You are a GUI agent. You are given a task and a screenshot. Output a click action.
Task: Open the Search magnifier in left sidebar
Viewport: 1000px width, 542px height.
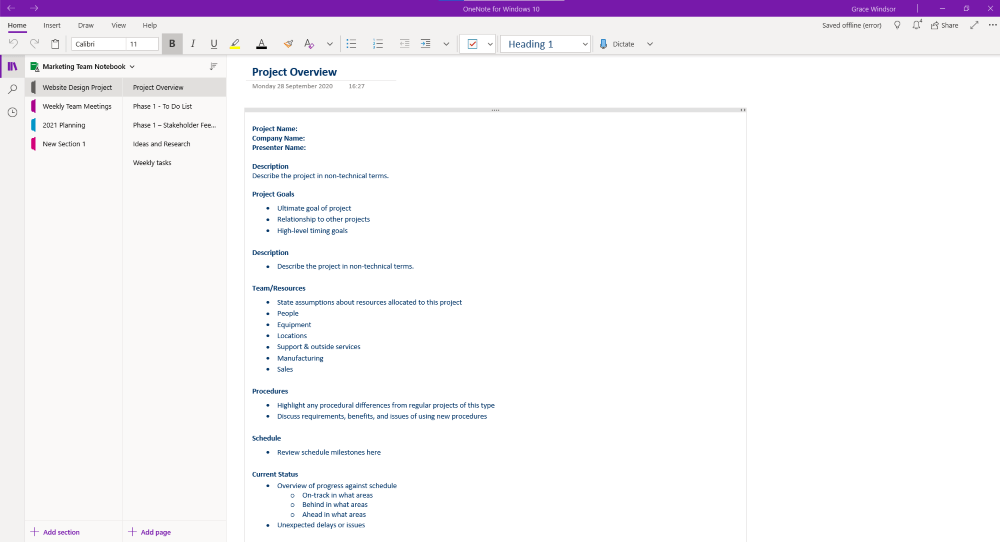(x=12, y=89)
